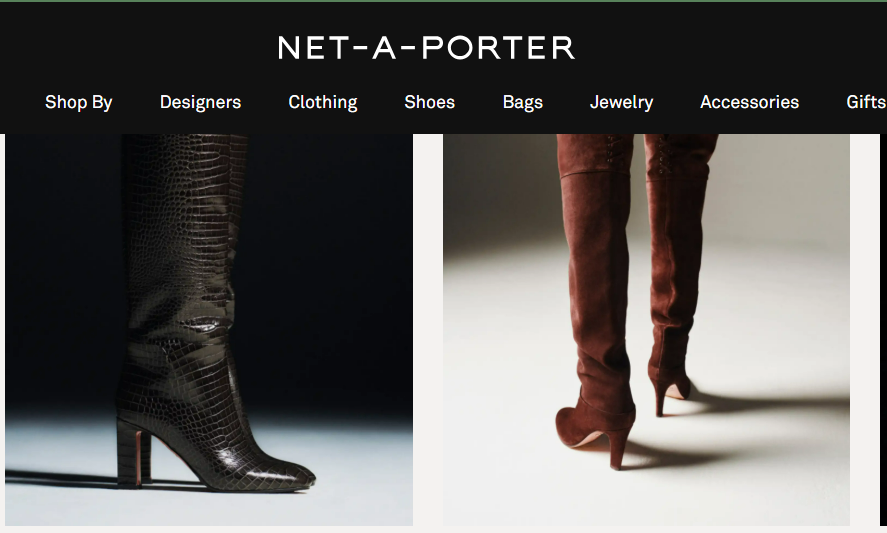The image size is (887, 533).
Task: Open the Bags navigation item
Action: pyautogui.click(x=523, y=102)
